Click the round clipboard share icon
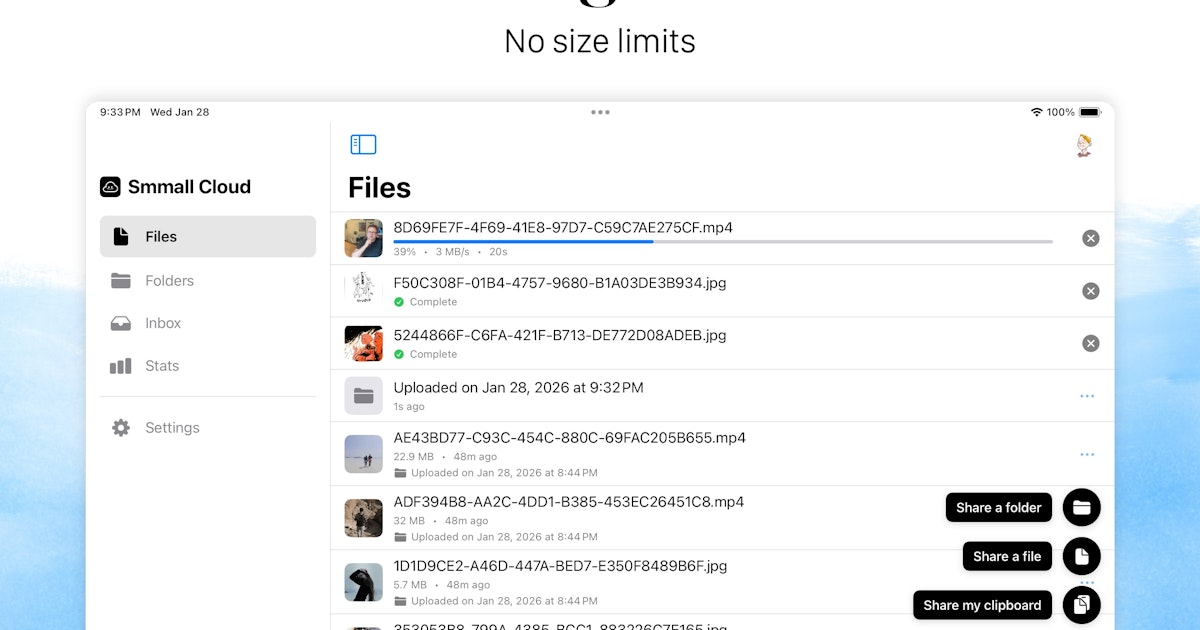The height and width of the screenshot is (630, 1200). tap(1082, 605)
